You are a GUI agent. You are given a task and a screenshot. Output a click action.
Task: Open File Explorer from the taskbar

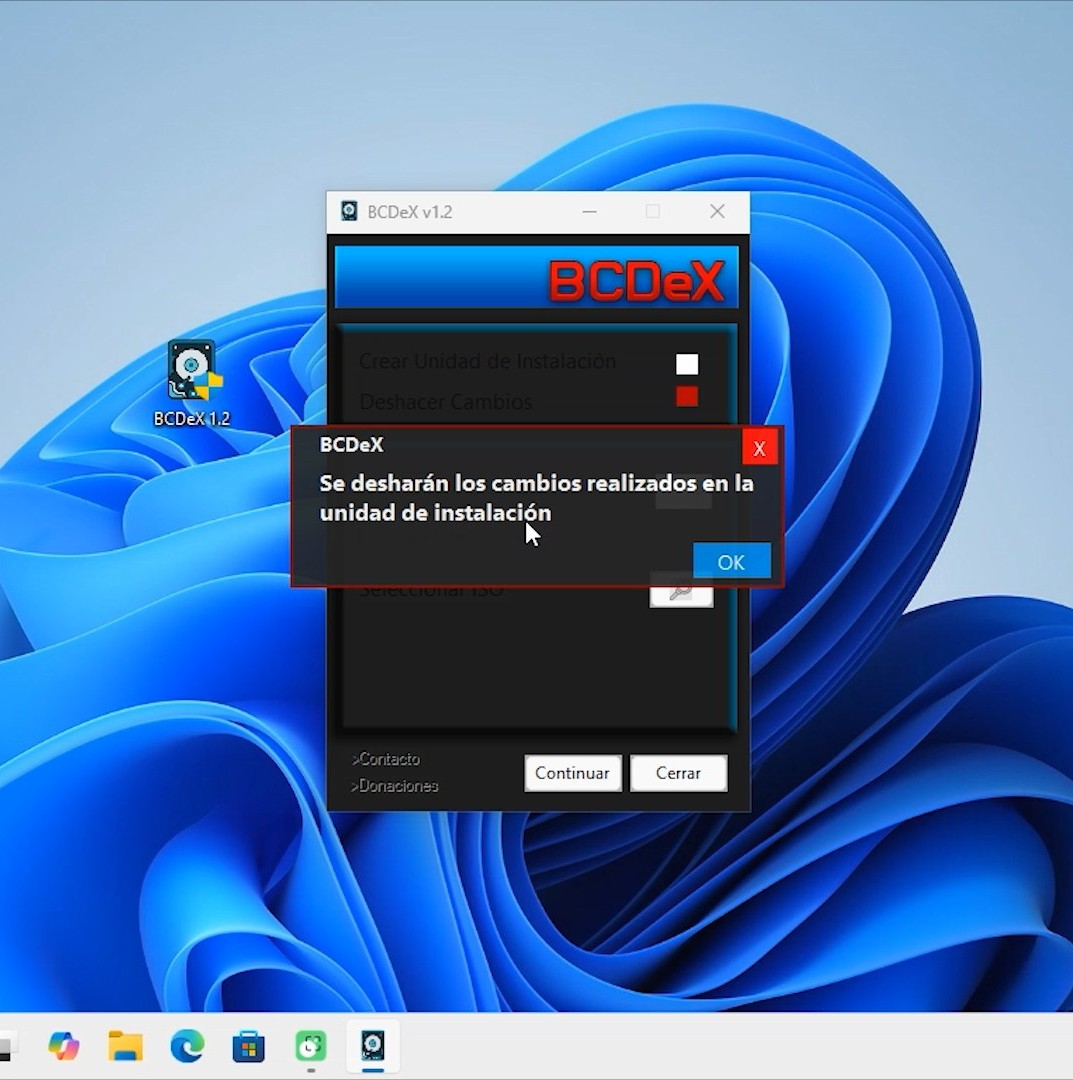pos(124,1046)
